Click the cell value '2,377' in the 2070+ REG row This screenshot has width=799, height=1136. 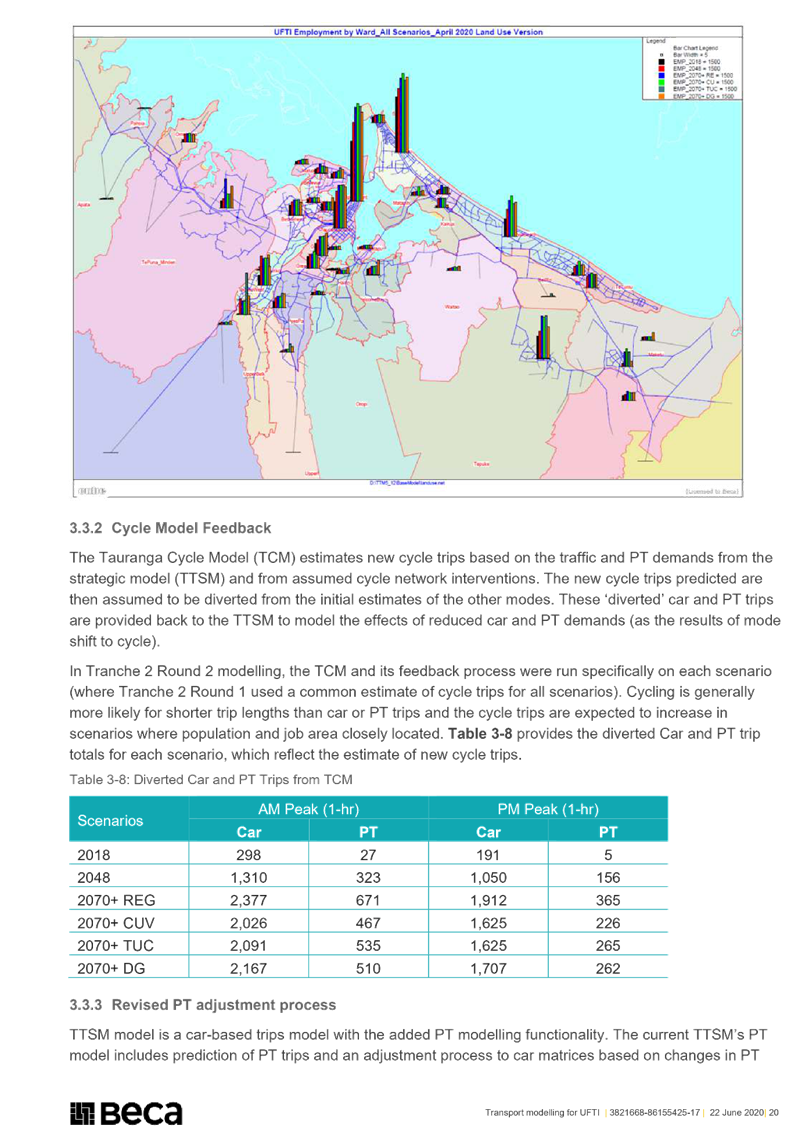tap(248, 901)
